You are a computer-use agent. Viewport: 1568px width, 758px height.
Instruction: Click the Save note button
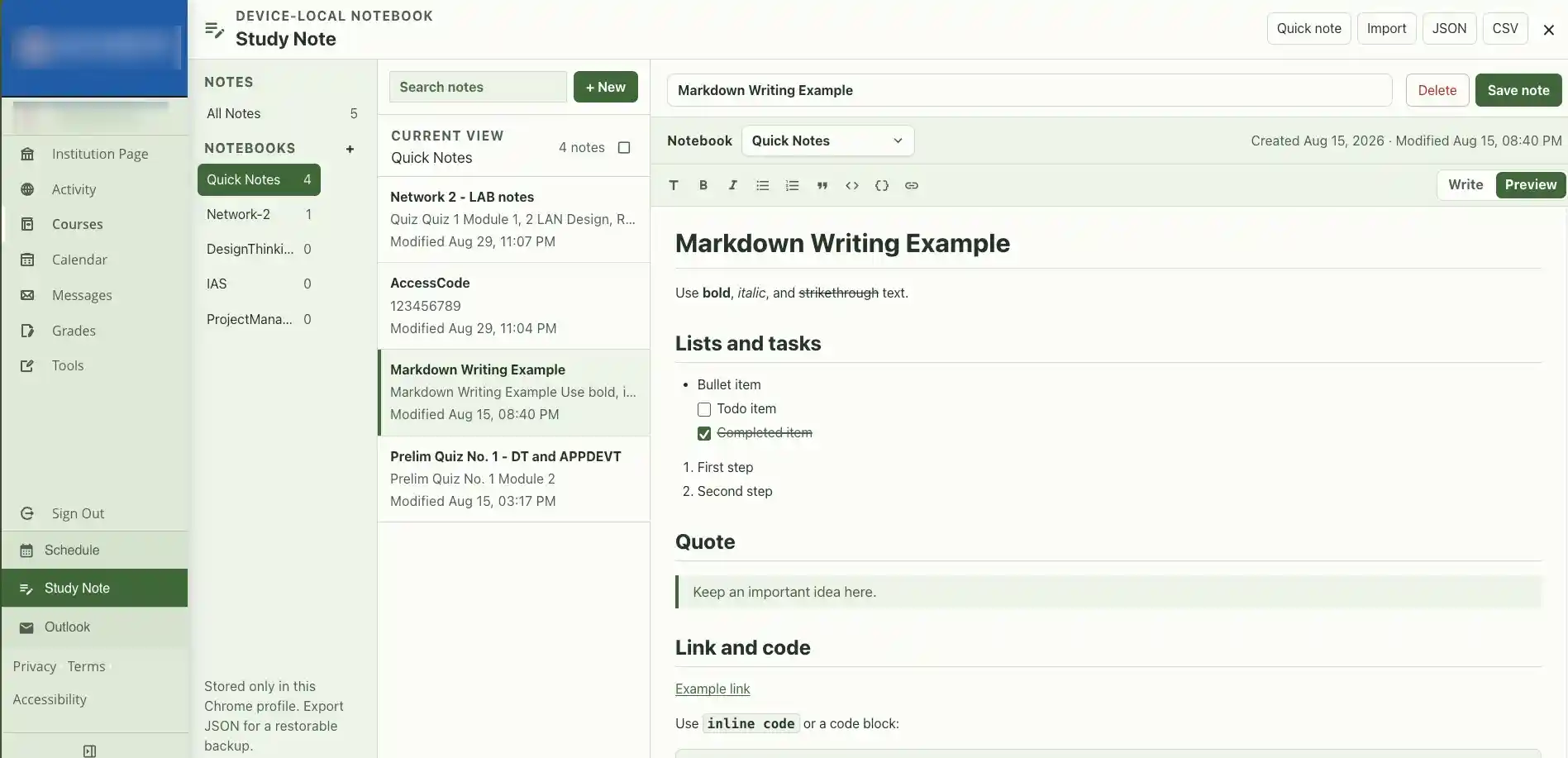click(x=1518, y=90)
